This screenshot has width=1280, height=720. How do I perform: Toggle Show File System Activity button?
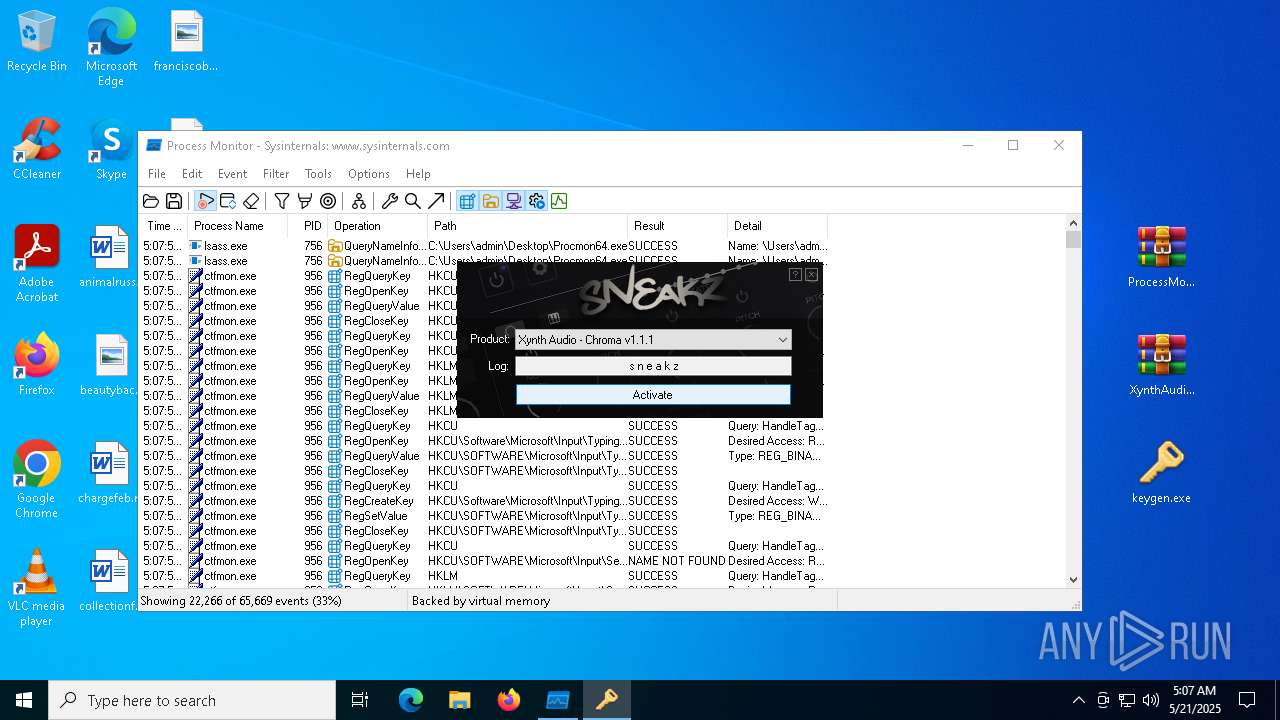pyautogui.click(x=490, y=201)
